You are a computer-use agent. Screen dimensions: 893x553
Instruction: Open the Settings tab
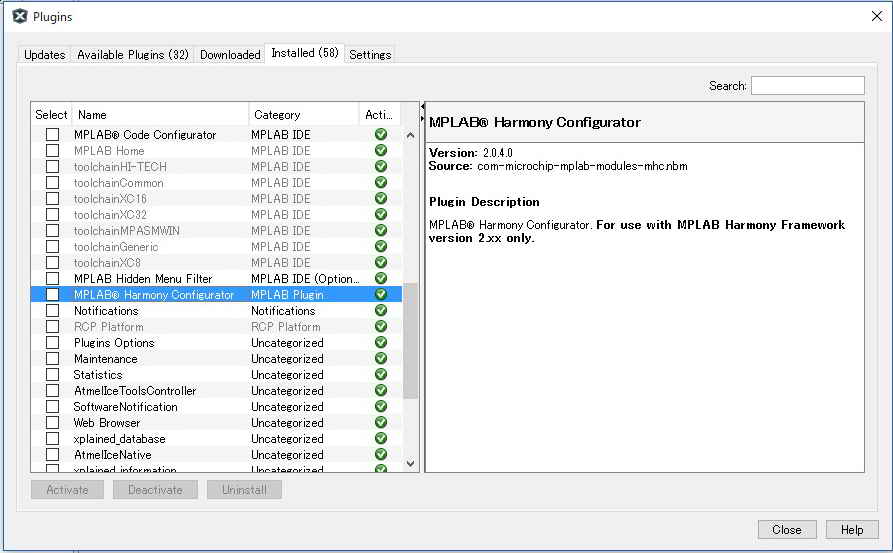tap(370, 55)
